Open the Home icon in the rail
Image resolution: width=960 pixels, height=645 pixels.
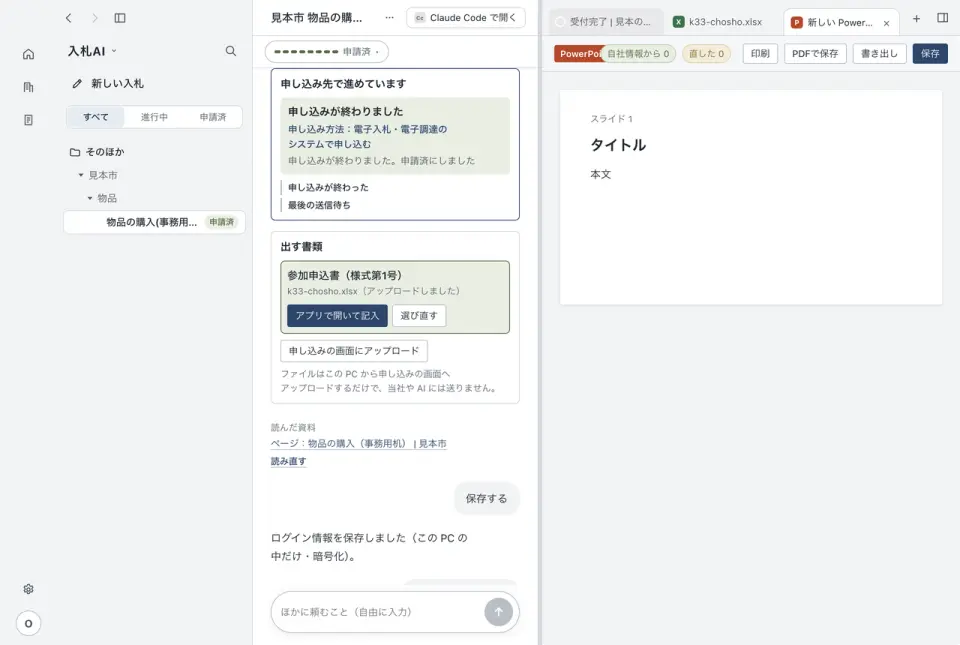click(x=28, y=54)
